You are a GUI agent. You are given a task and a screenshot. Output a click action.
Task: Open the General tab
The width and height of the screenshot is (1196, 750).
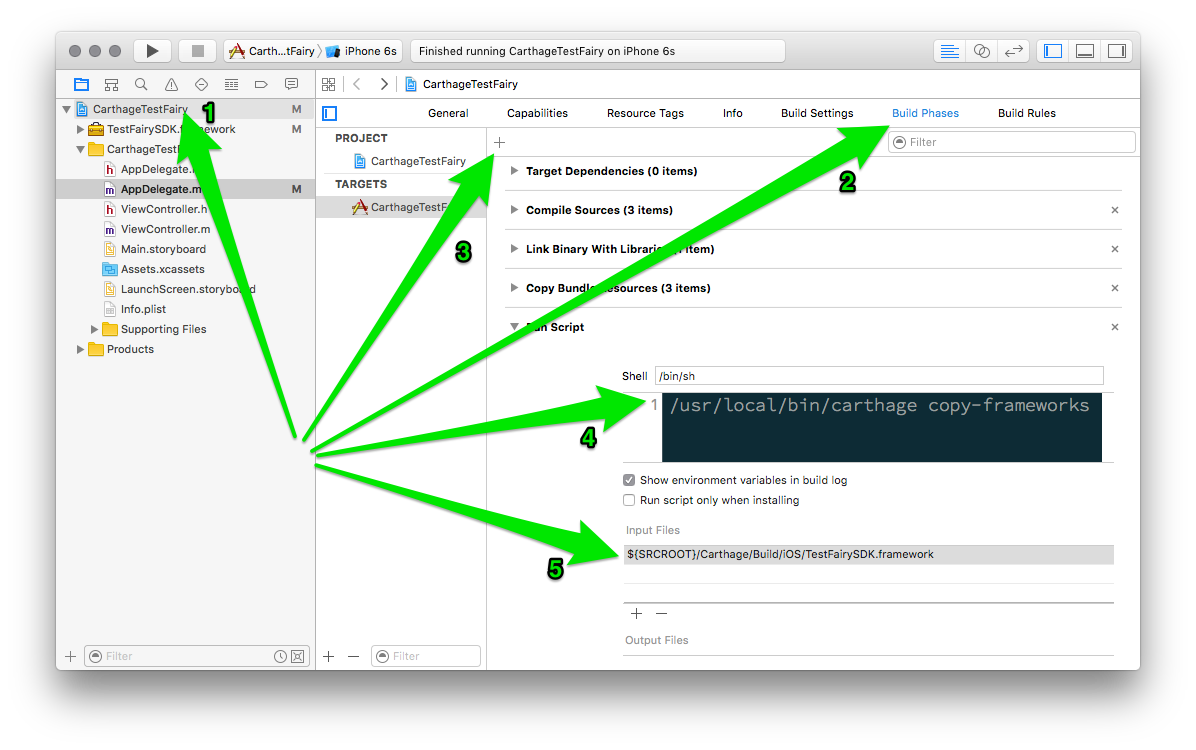(x=448, y=113)
